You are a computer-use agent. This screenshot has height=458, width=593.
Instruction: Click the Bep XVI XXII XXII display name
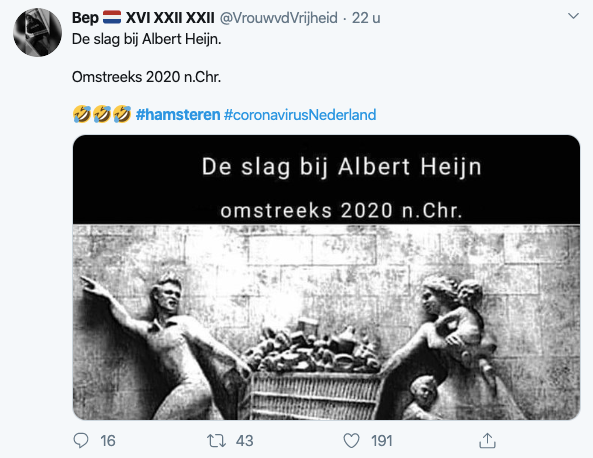tap(143, 18)
